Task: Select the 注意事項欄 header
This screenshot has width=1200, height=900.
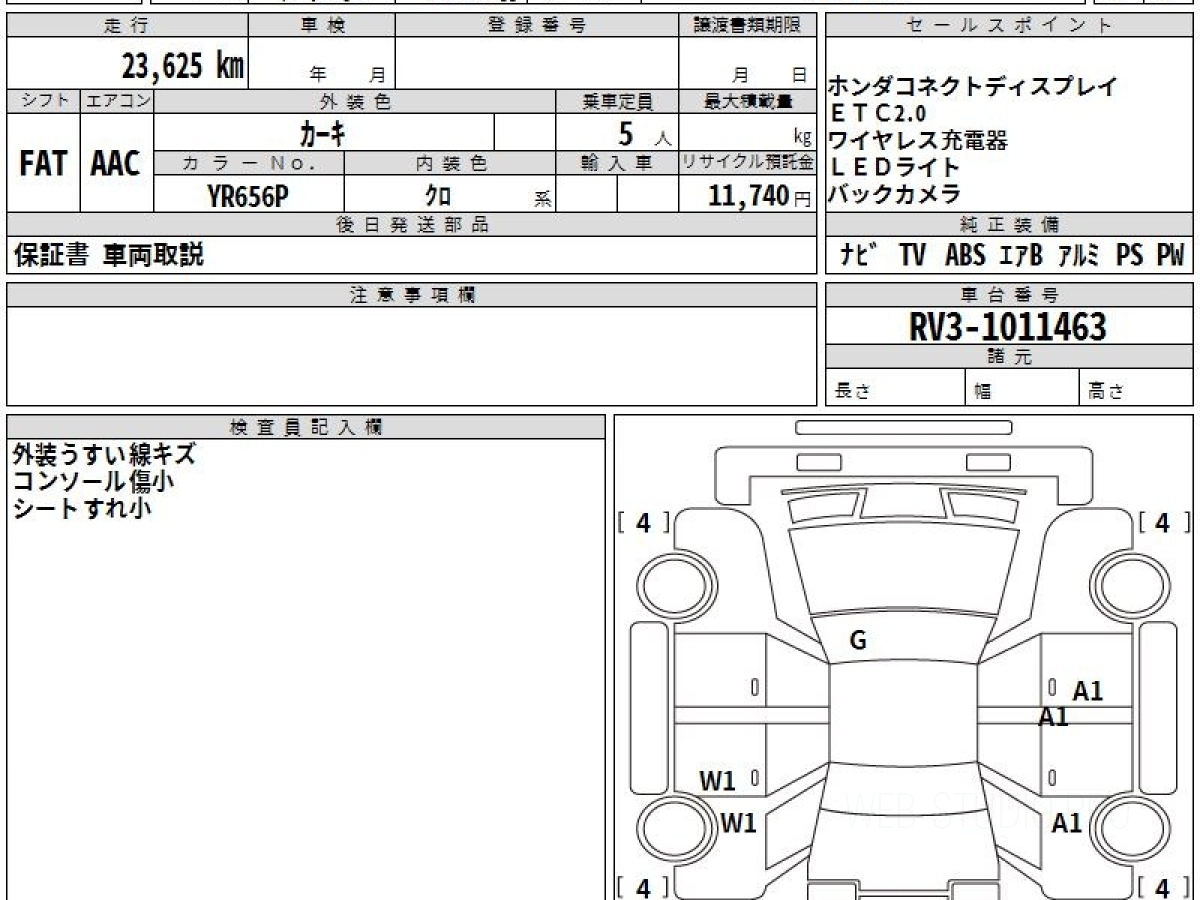Action: [412, 295]
